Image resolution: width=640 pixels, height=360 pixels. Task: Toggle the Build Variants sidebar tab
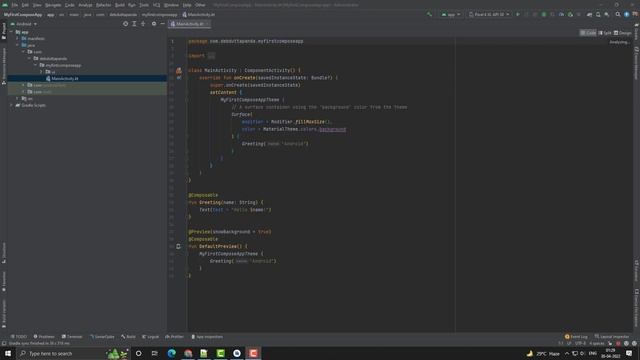coord(4,313)
